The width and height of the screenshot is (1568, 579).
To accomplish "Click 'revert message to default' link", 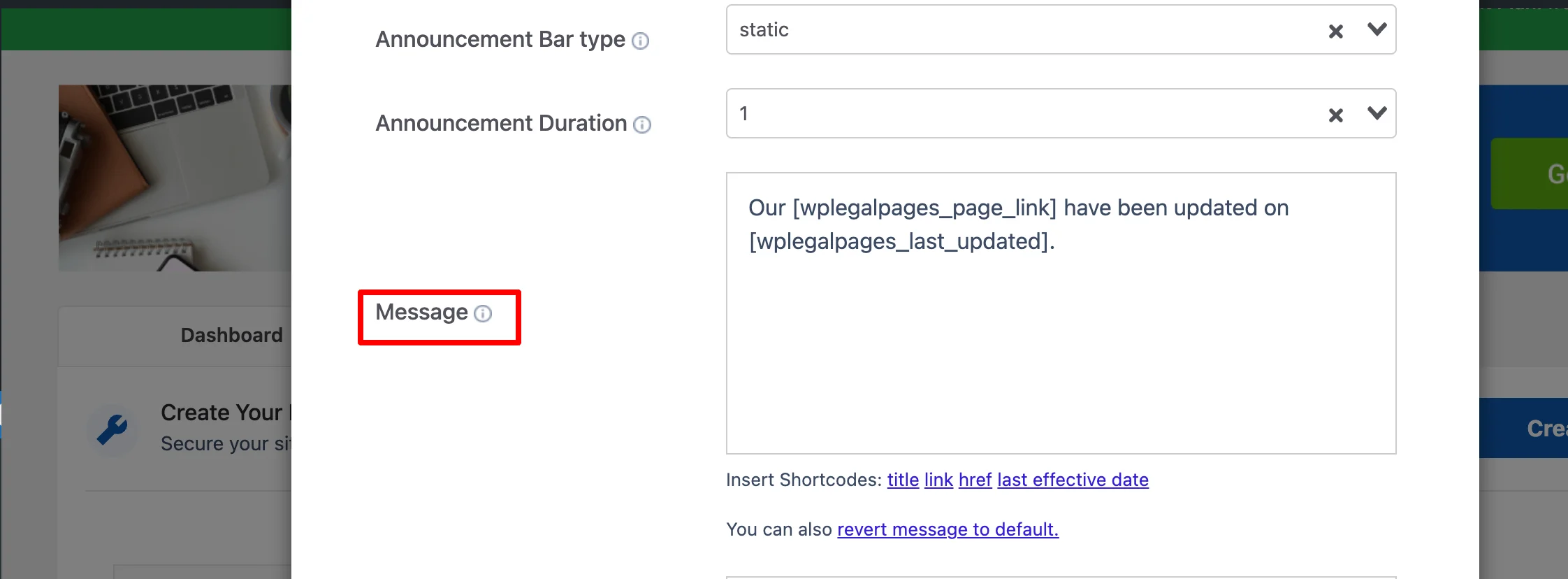I will click(x=948, y=529).
